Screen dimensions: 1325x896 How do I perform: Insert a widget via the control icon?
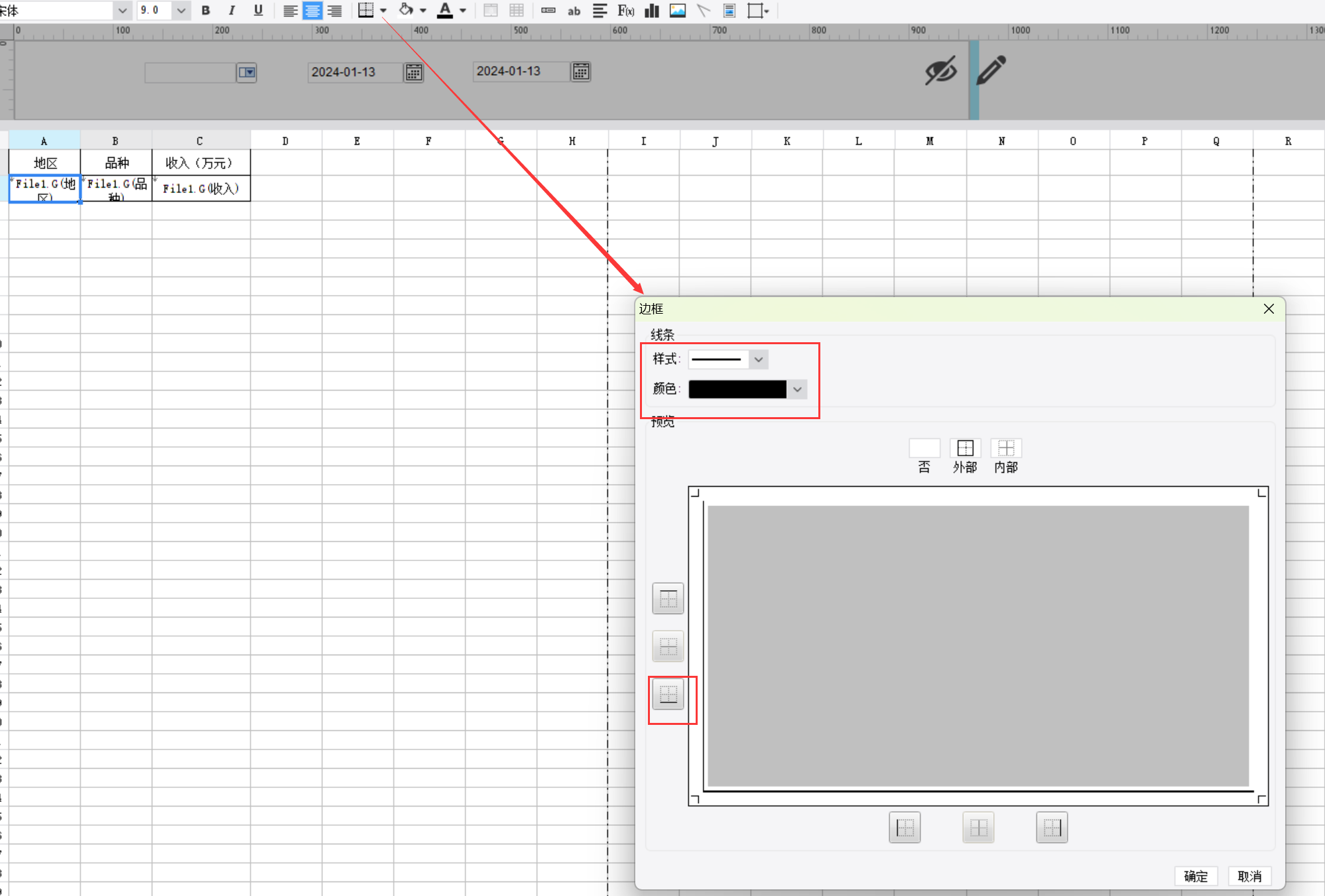point(548,11)
